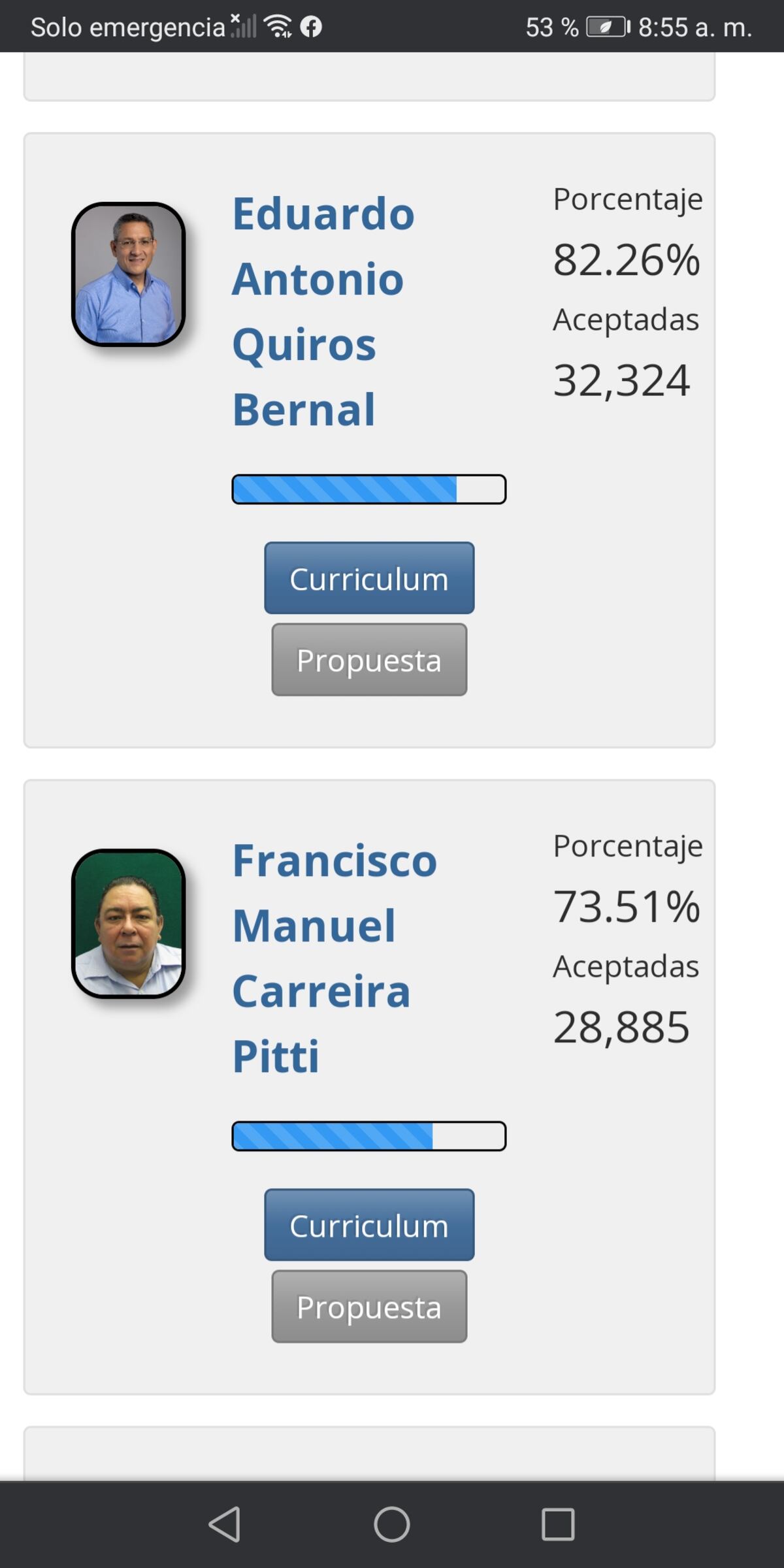This screenshot has width=784, height=1568.
Task: Select the name Francisco Manuel Carreira Pitti
Action: pyautogui.click(x=333, y=958)
